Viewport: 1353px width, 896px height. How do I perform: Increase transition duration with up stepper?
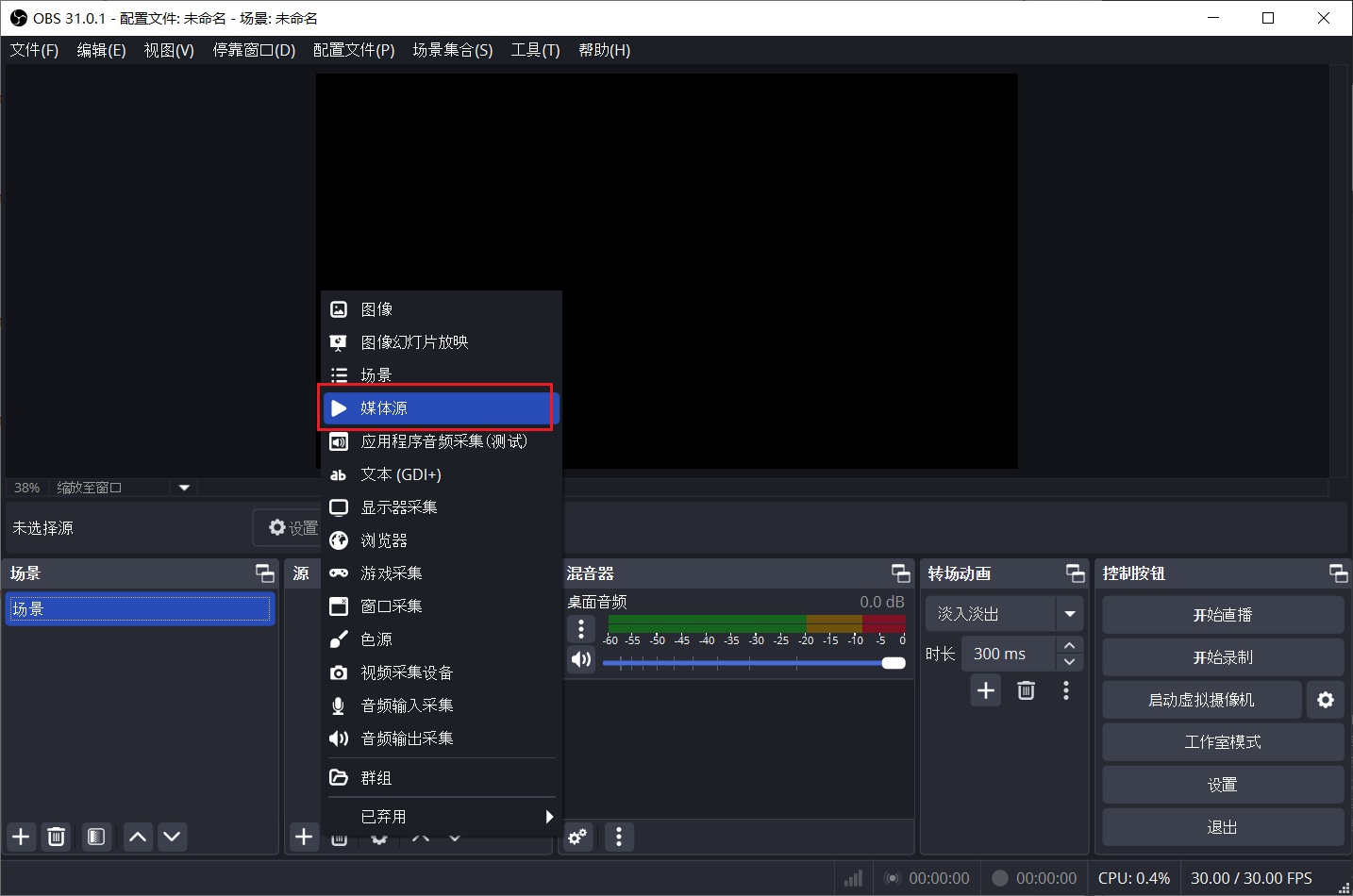tap(1069, 645)
